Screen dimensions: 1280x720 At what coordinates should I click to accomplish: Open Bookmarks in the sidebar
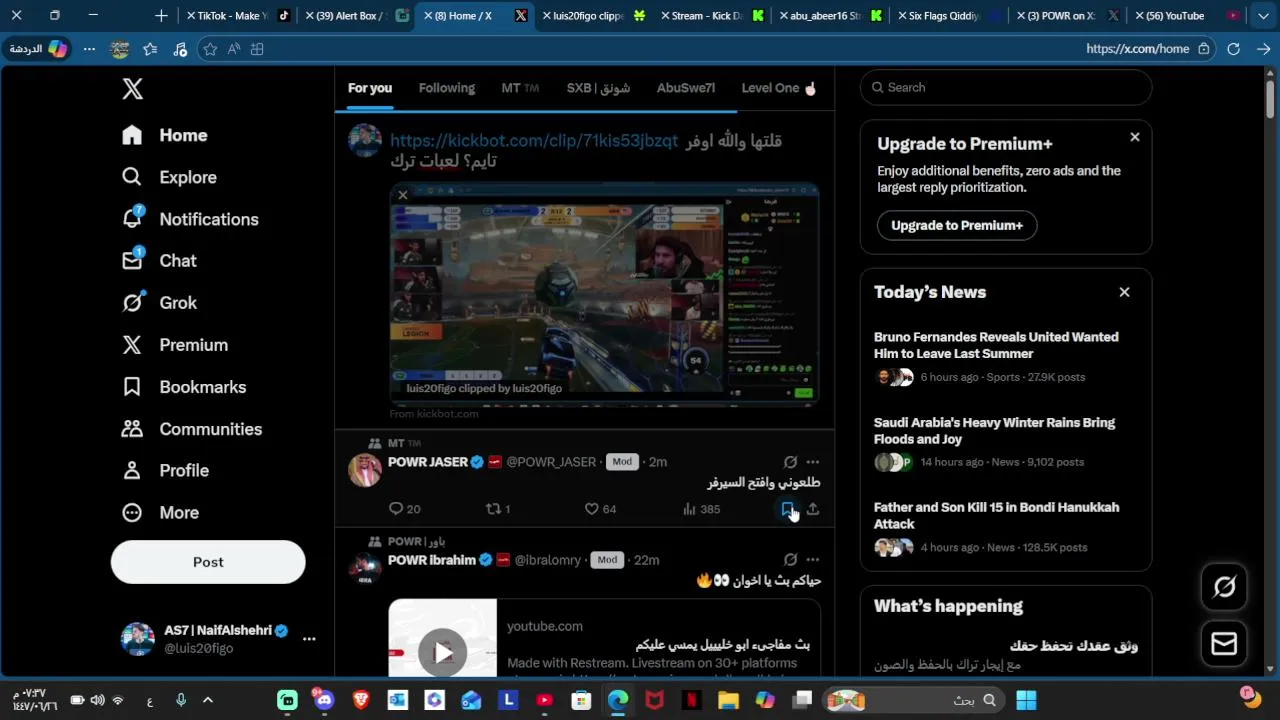184,387
